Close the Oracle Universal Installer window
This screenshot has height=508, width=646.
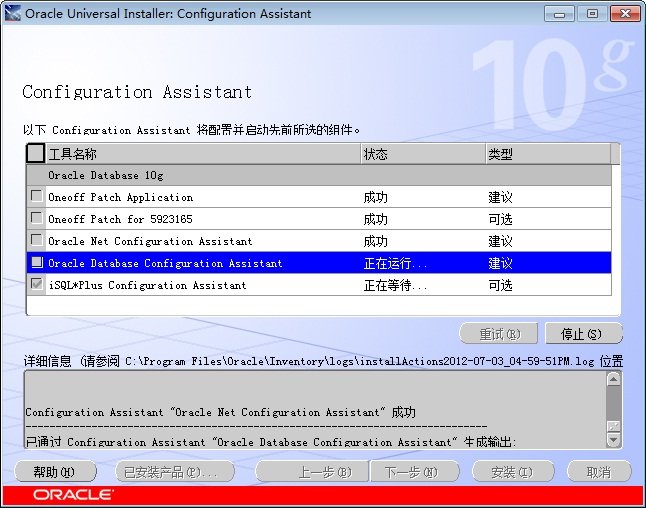(625, 14)
